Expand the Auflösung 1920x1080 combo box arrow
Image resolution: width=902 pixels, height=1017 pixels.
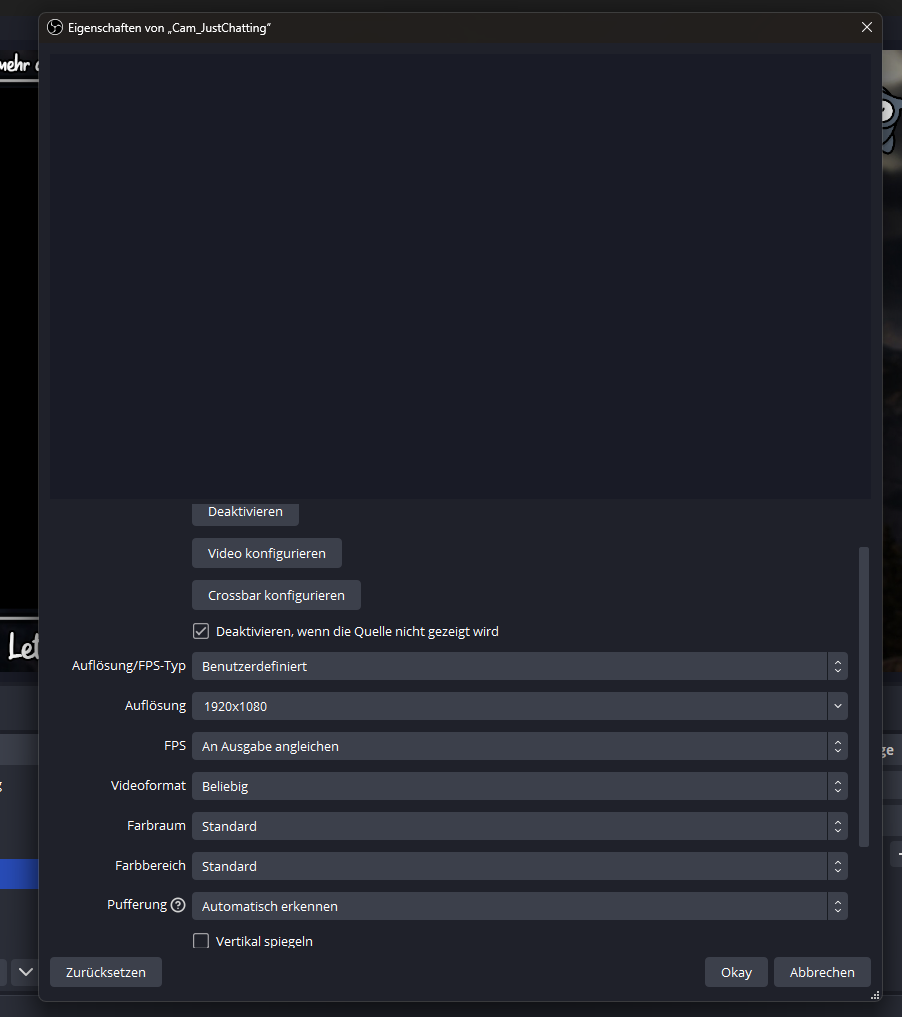(836, 706)
